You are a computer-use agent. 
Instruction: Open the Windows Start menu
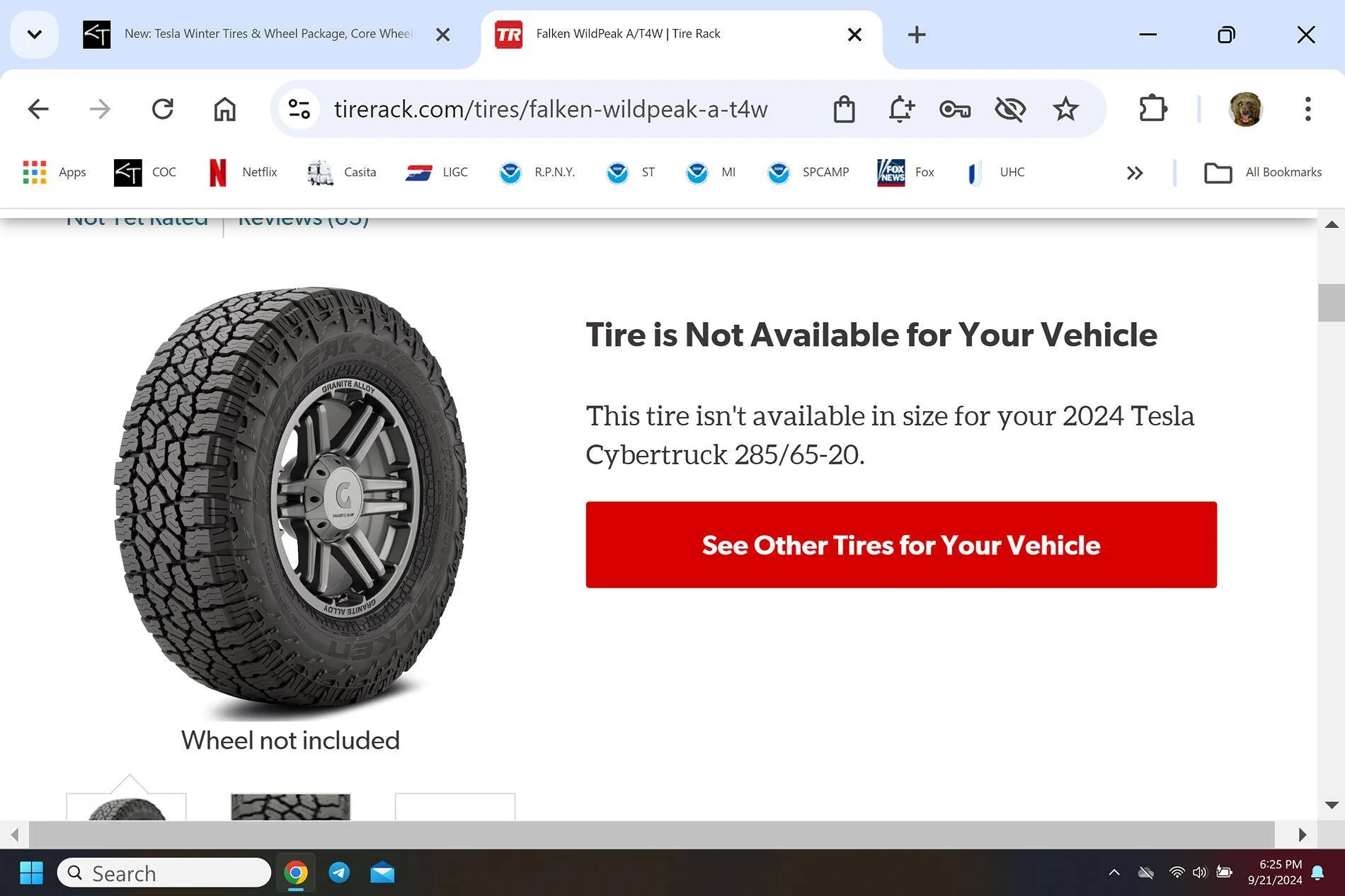click(31, 873)
